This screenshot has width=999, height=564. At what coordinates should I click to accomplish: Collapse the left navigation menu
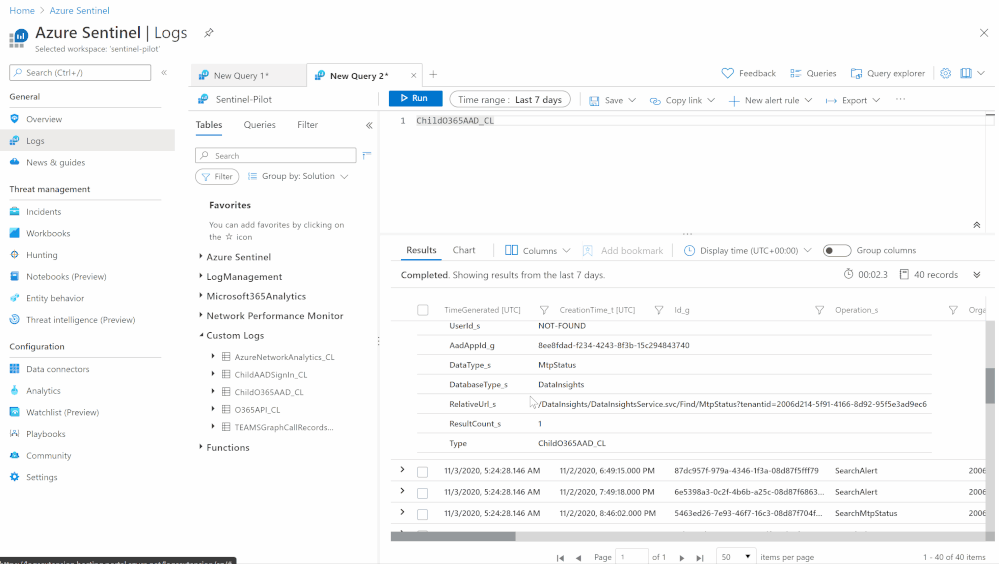164,73
